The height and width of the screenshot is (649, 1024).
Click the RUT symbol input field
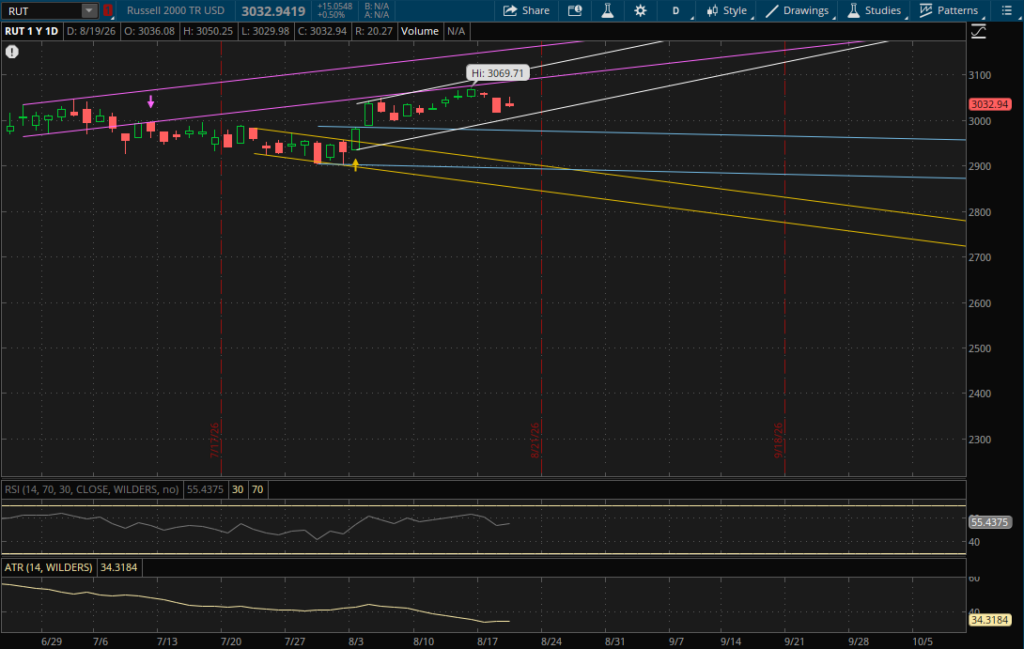pos(43,10)
